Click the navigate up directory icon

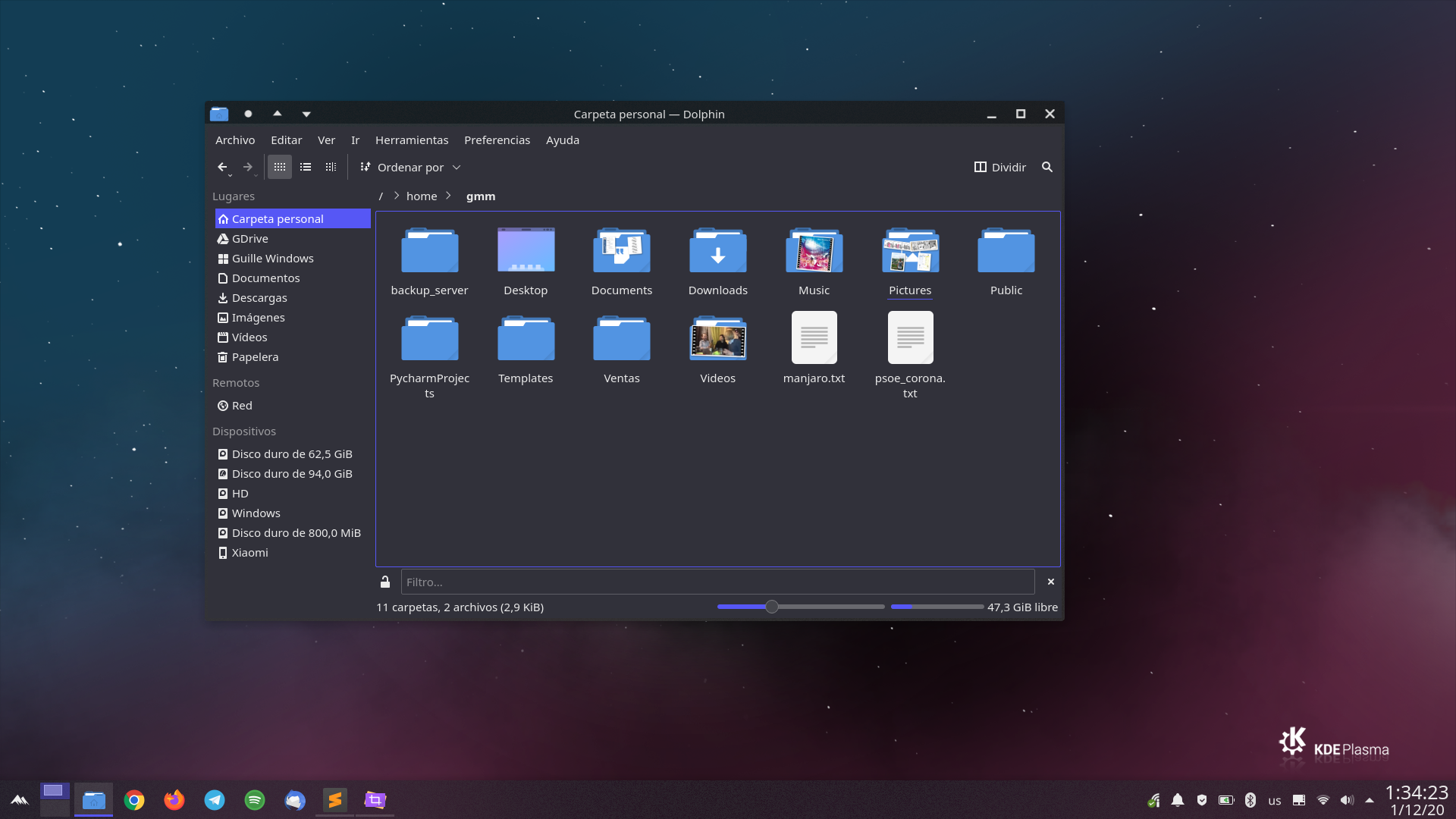coord(277,113)
